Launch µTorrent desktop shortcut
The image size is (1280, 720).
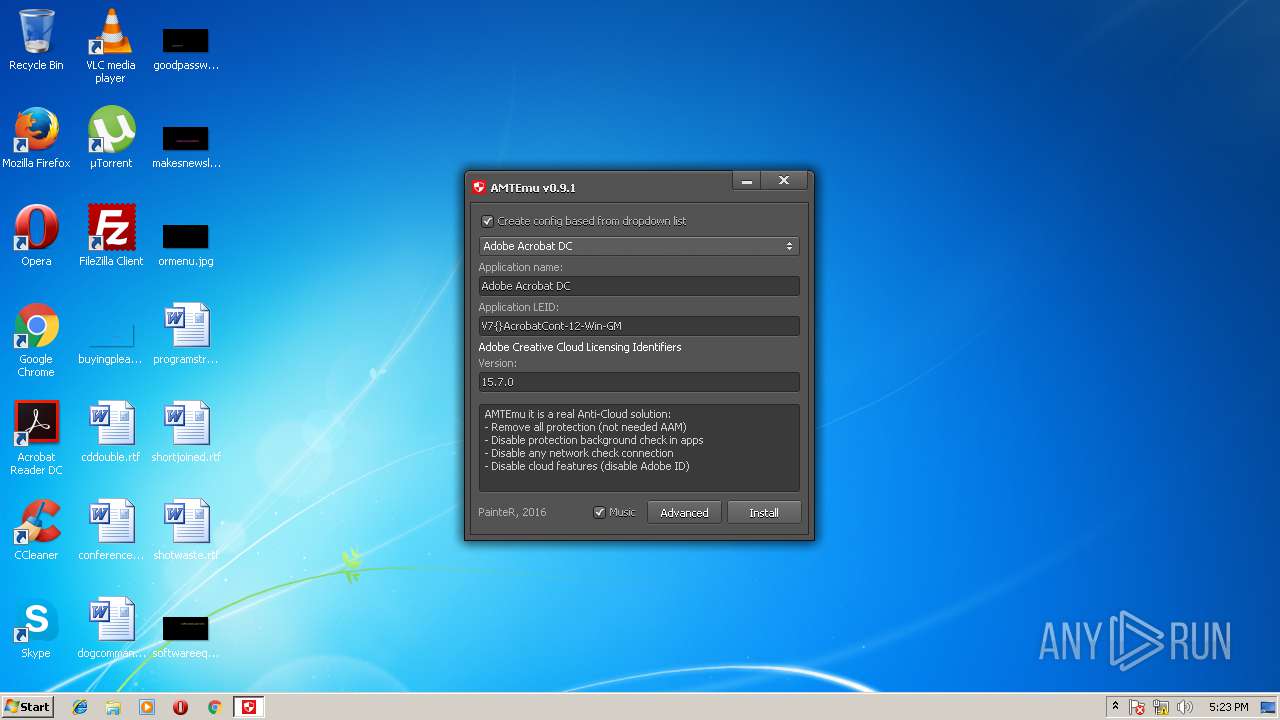click(110, 137)
